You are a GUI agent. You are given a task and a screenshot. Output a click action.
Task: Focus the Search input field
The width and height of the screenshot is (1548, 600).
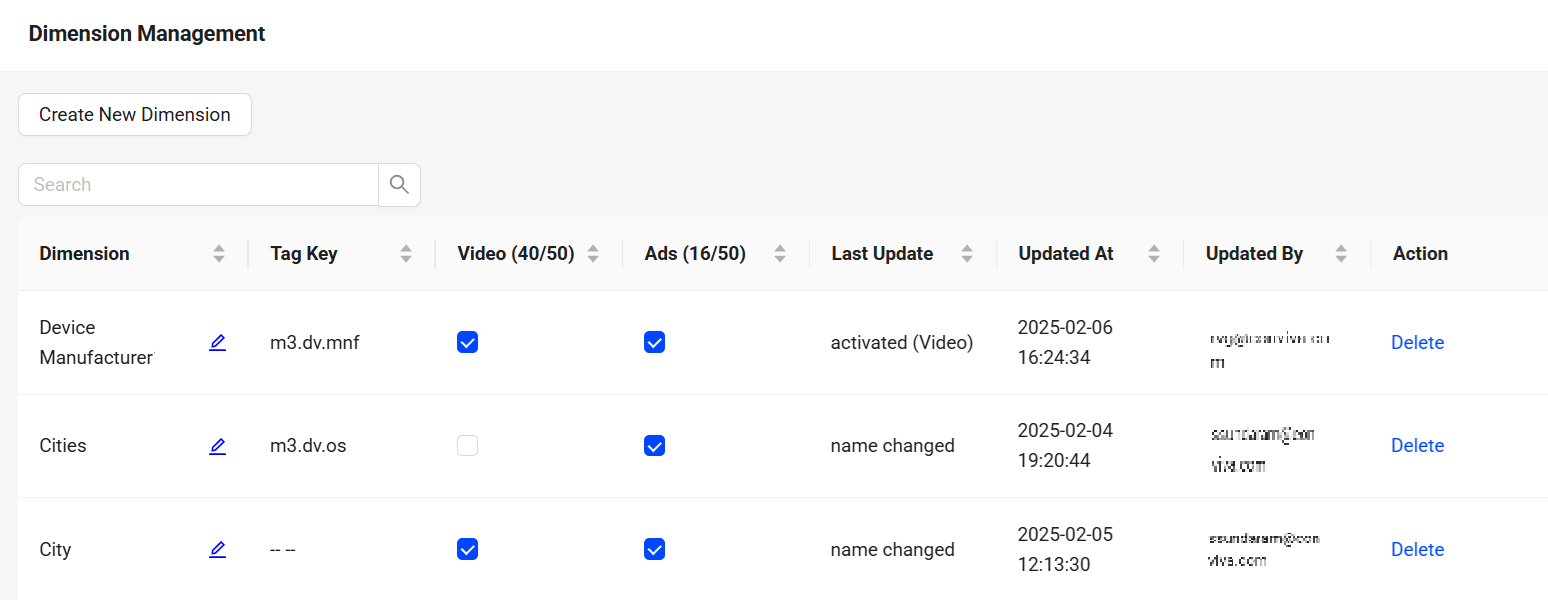(x=198, y=185)
